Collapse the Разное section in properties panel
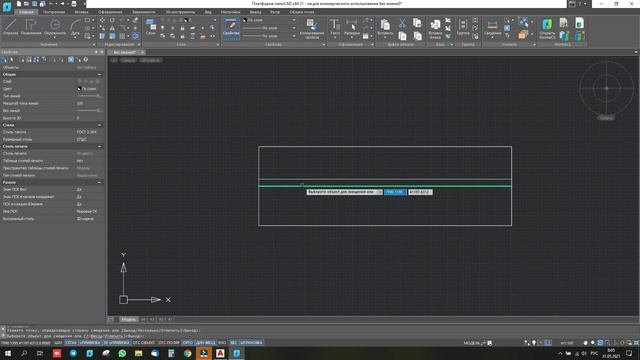 [99, 182]
